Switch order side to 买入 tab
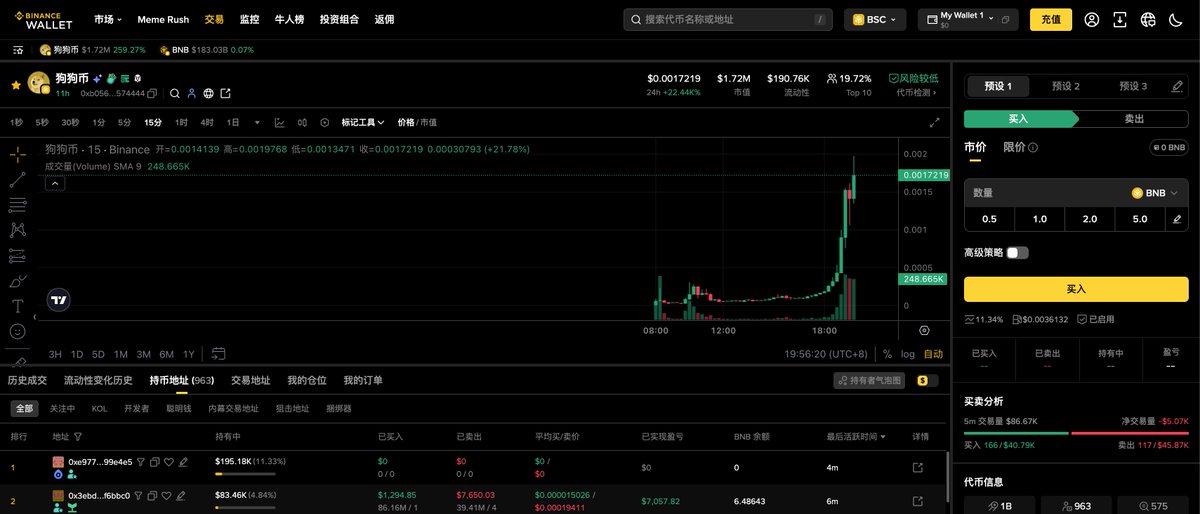The image size is (1200, 514). (x=1020, y=119)
